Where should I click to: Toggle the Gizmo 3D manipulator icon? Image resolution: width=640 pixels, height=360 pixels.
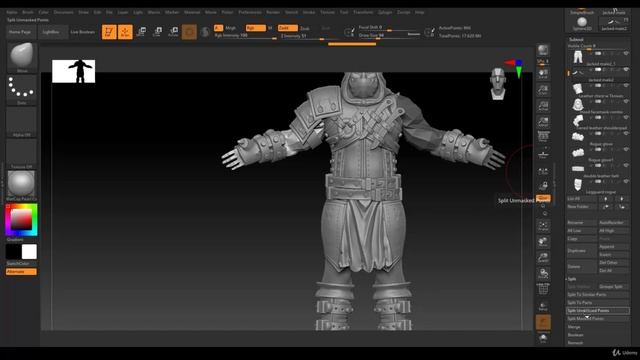189,31
